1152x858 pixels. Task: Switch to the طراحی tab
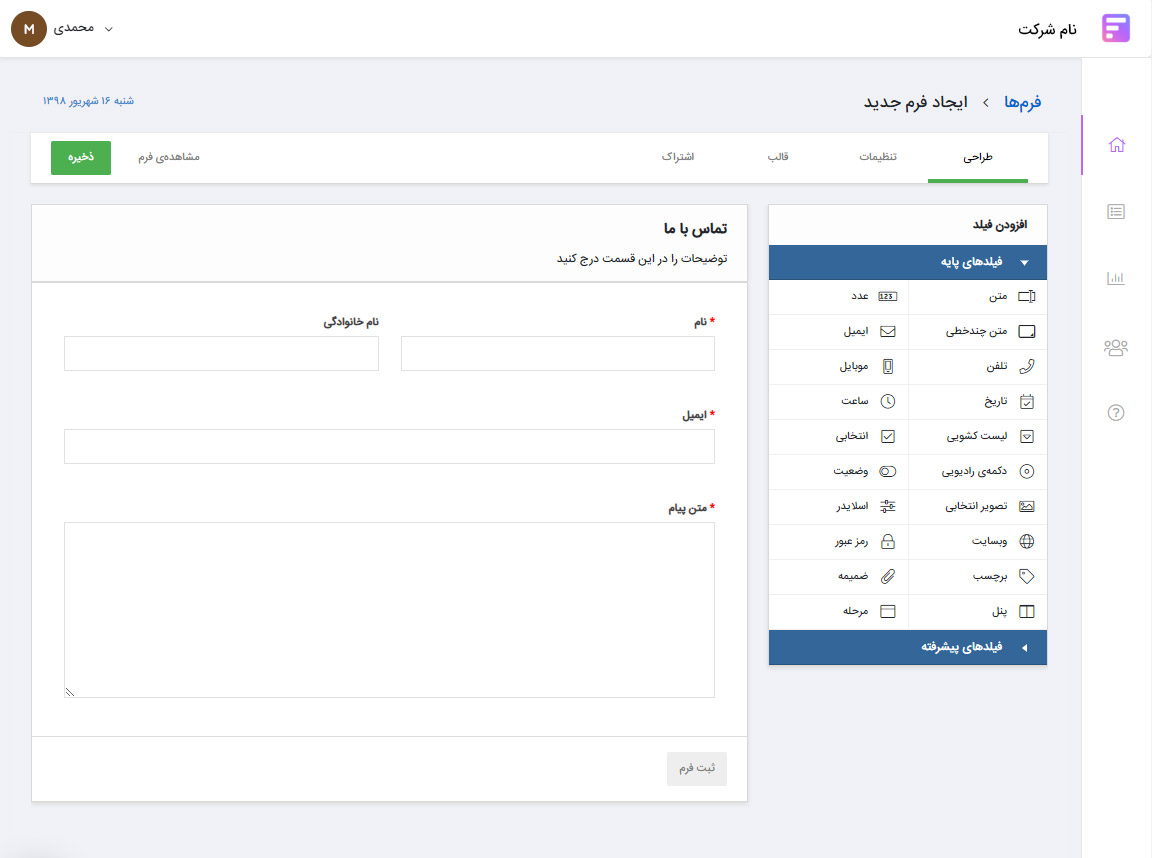(978, 157)
